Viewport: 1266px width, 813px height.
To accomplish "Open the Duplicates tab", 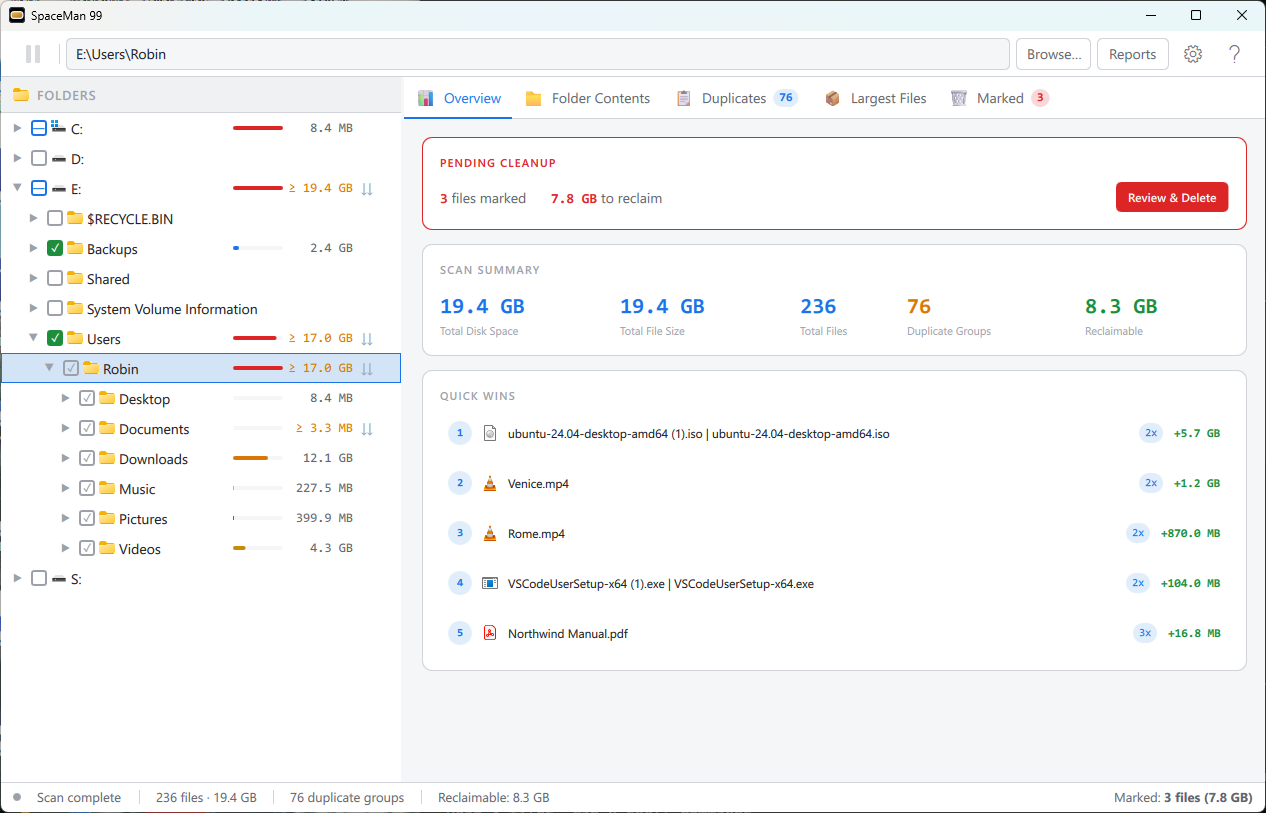I will 737,98.
